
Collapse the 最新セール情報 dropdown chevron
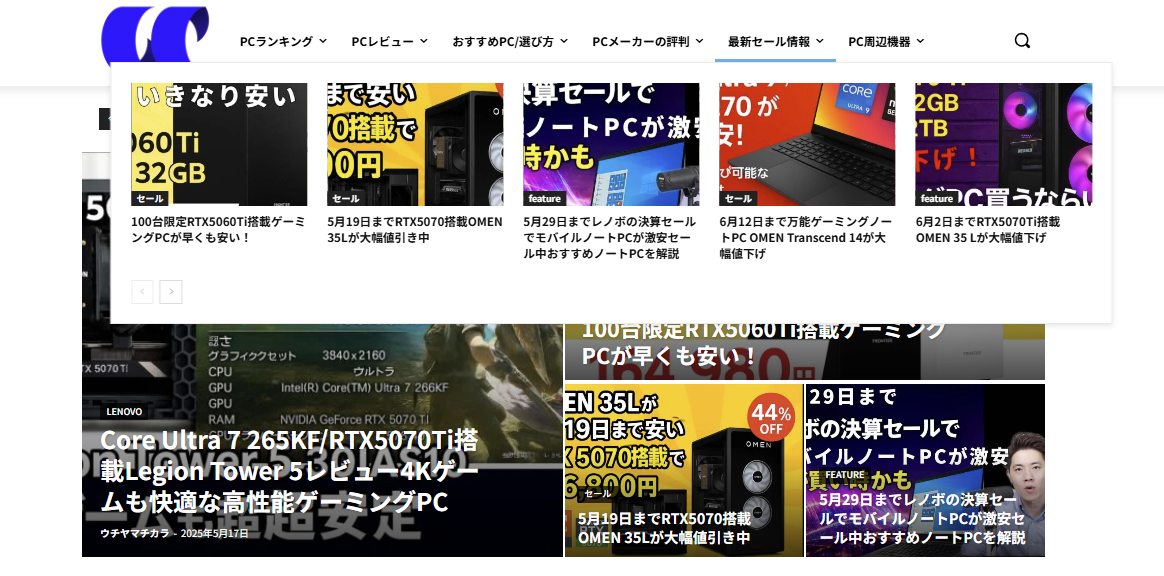[820, 42]
